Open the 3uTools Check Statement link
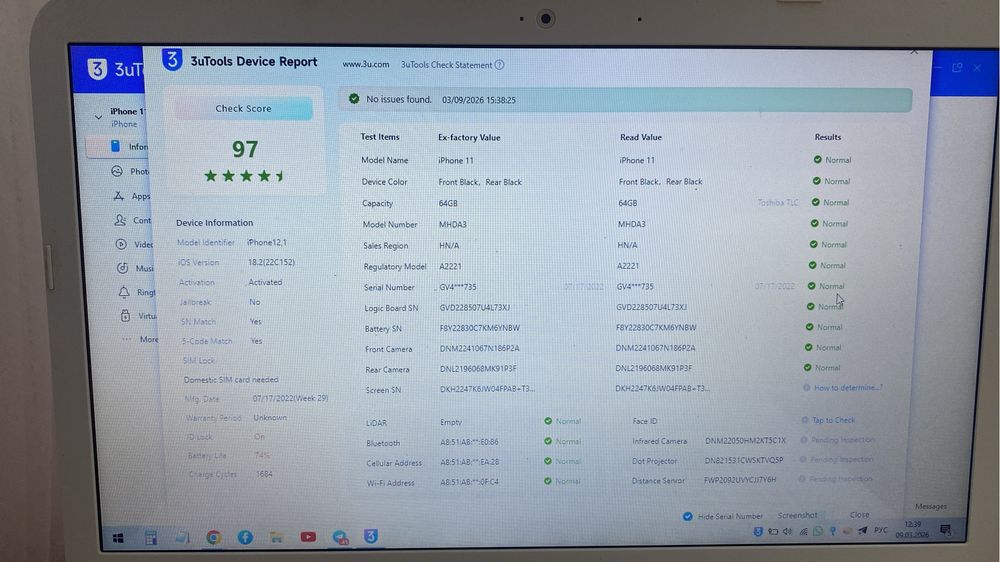Image resolution: width=1000 pixels, height=562 pixels. pos(446,65)
